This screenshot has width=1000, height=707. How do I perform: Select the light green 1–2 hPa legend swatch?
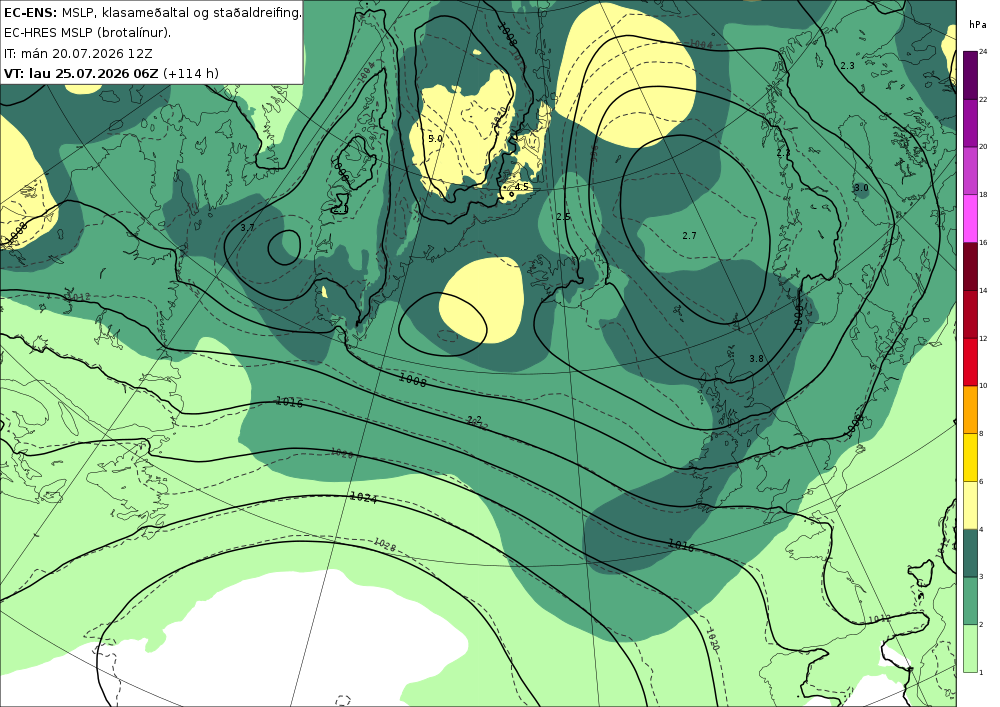click(970, 648)
